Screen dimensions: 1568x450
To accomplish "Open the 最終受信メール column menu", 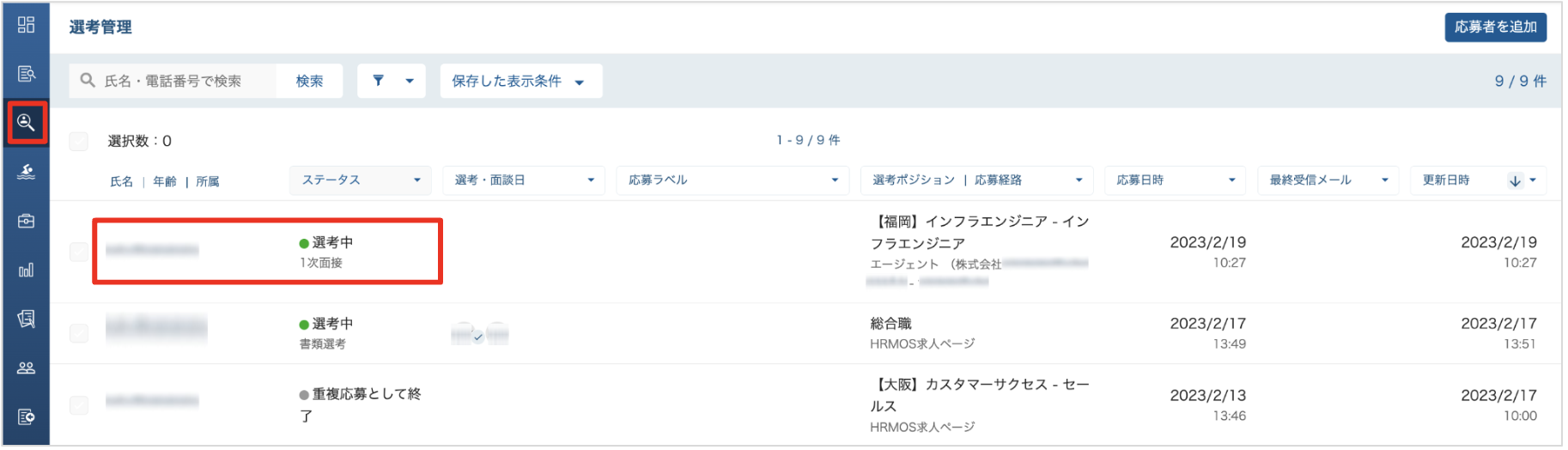I will 1328,180.
